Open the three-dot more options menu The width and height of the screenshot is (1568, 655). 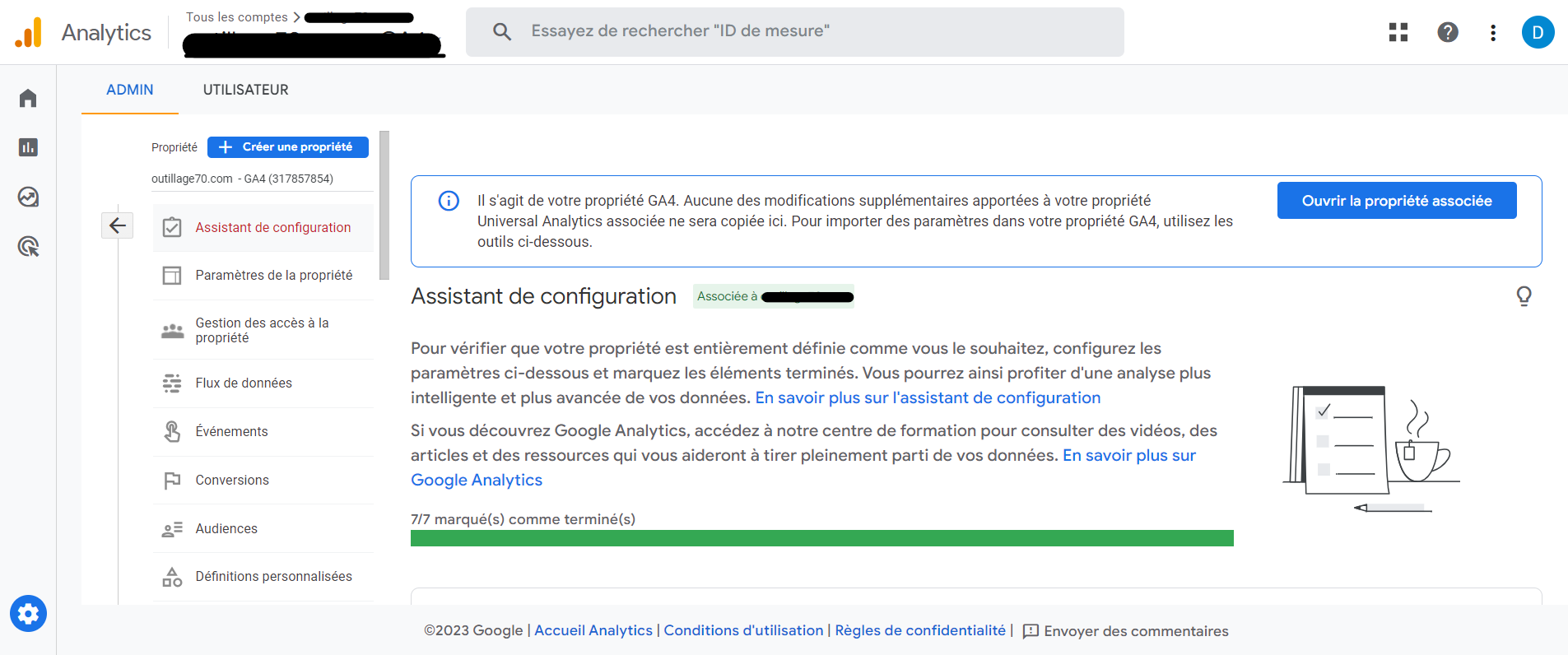click(x=1493, y=32)
